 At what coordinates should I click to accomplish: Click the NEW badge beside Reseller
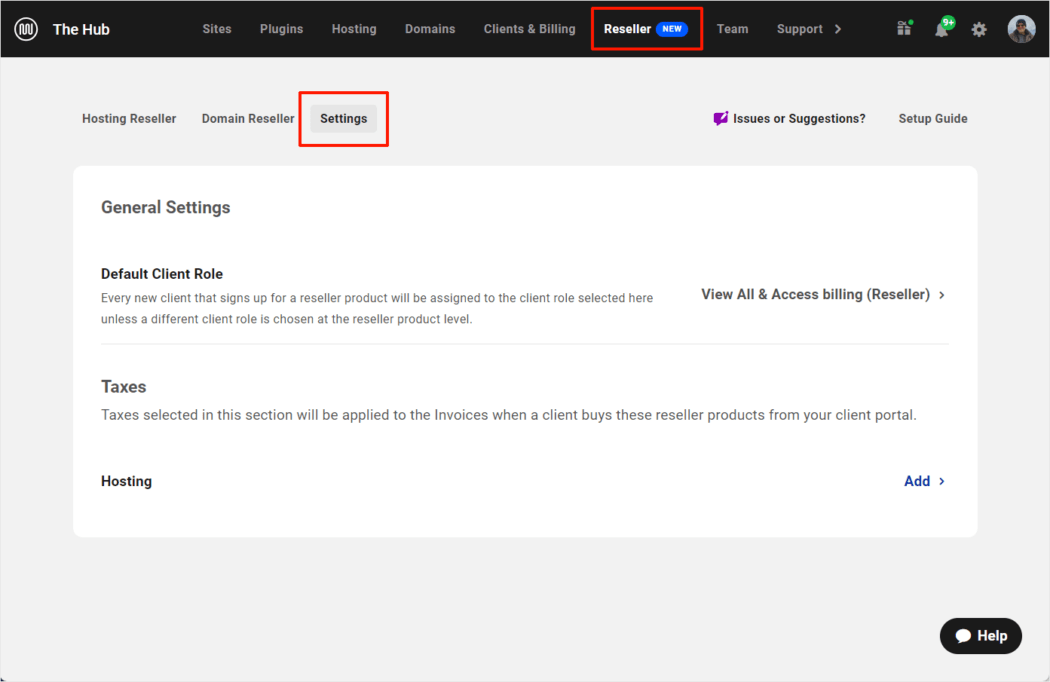click(x=672, y=29)
